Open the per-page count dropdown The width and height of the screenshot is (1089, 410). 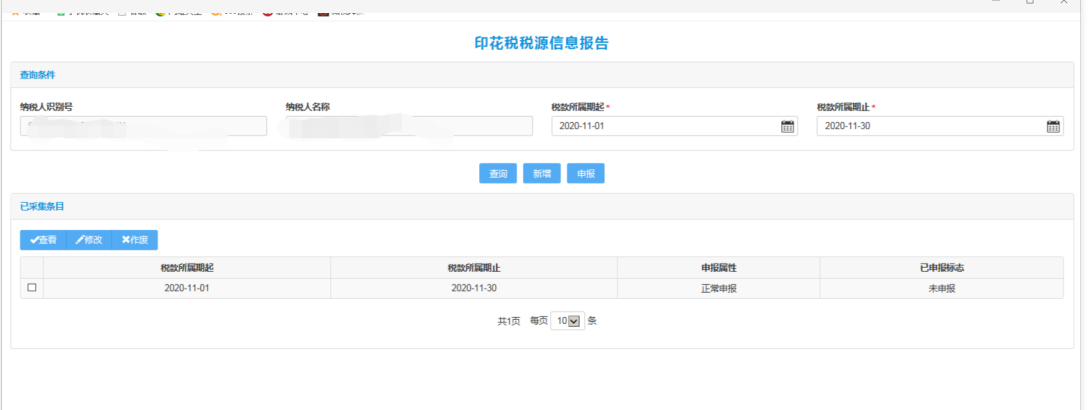(x=567, y=321)
